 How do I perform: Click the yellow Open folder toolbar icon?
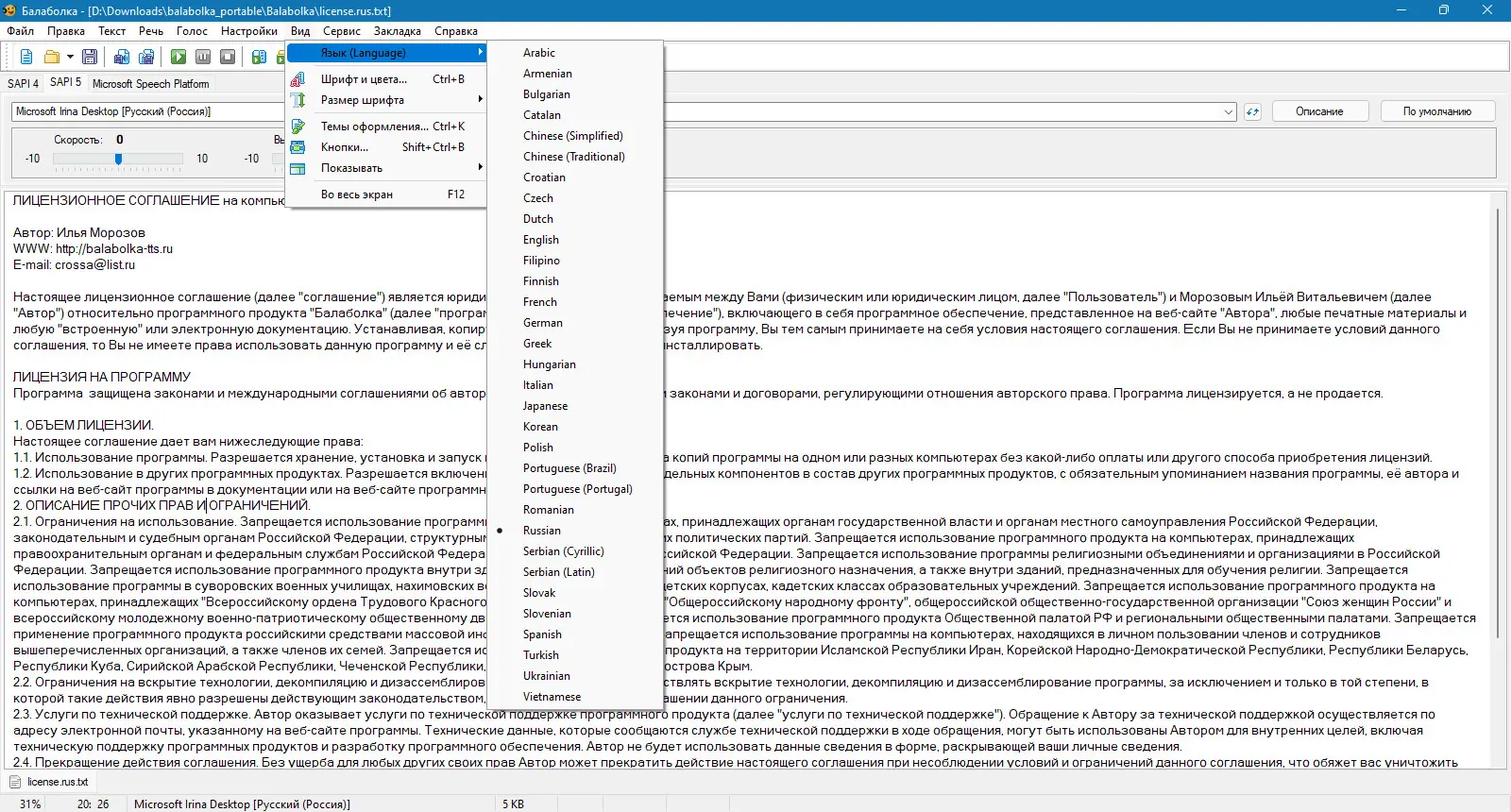[52, 57]
